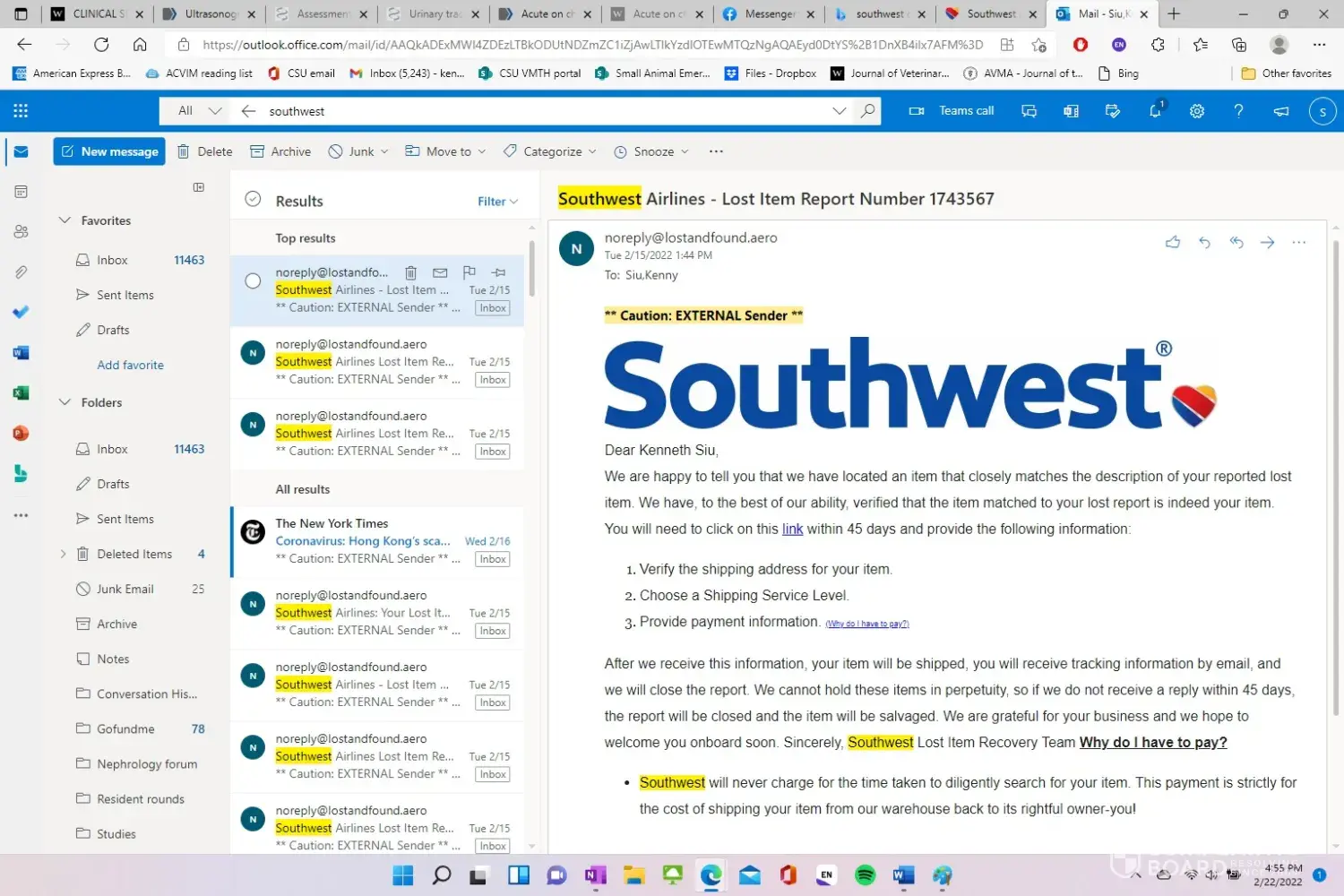This screenshot has height=896, width=1344.
Task: Open the Calendar icon in left rail
Action: click(x=21, y=192)
